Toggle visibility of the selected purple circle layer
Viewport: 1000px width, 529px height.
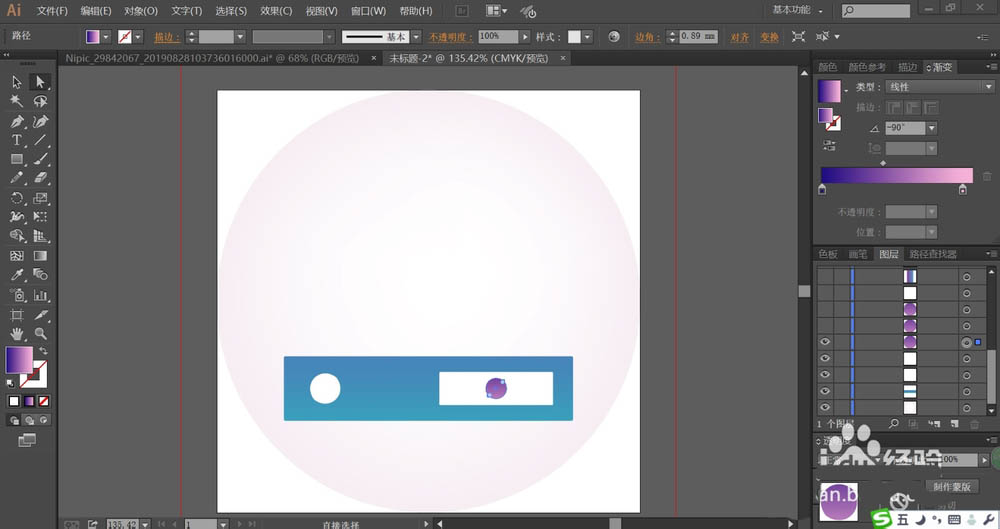(x=825, y=342)
